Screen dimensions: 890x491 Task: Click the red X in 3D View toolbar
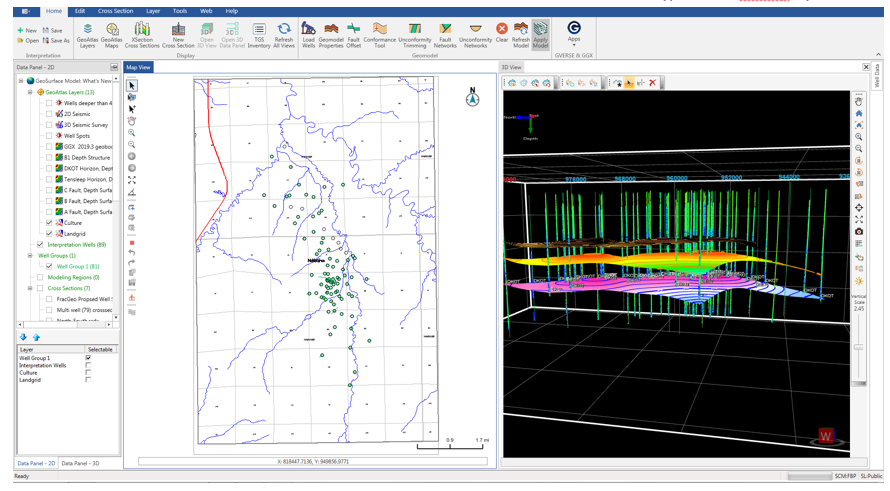(x=653, y=83)
